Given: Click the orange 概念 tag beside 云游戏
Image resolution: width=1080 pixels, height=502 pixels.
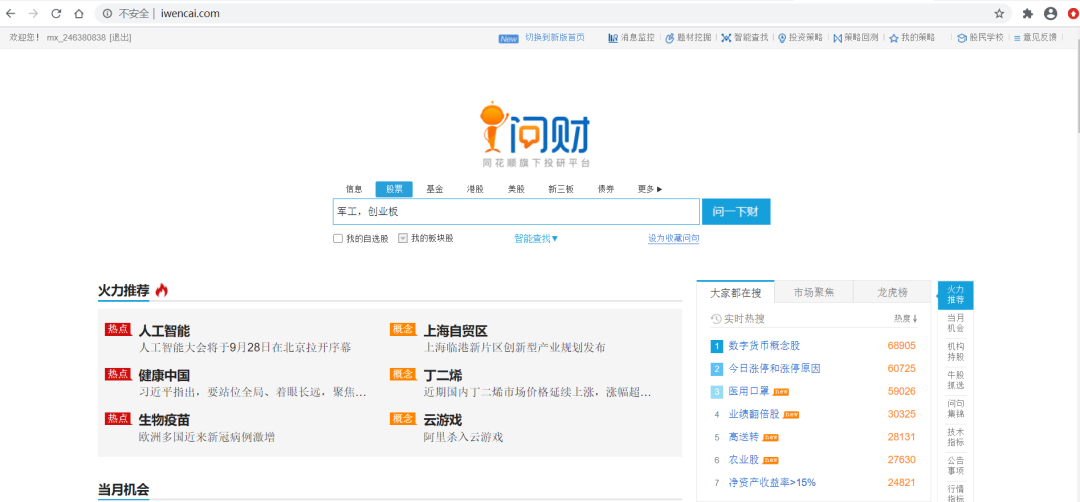Looking at the screenshot, I should [403, 419].
